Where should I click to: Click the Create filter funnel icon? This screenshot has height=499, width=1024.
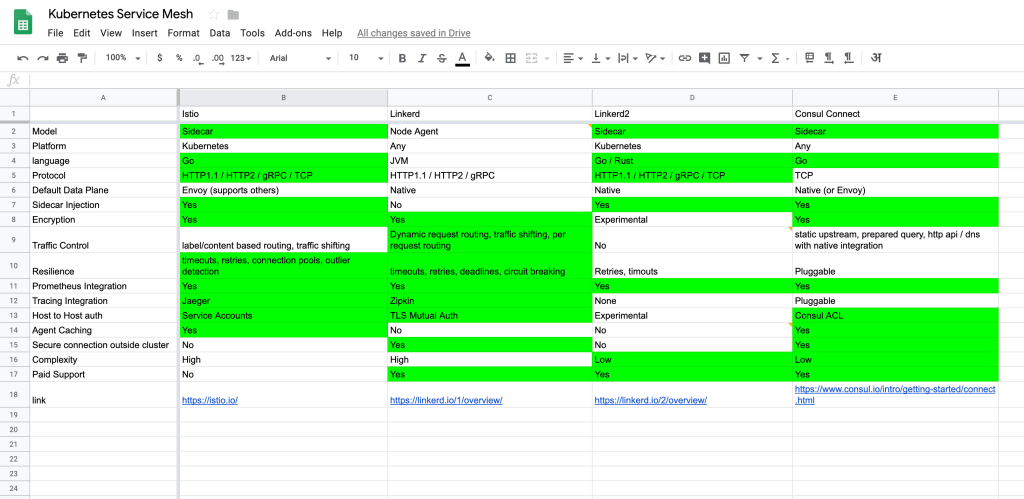(744, 58)
